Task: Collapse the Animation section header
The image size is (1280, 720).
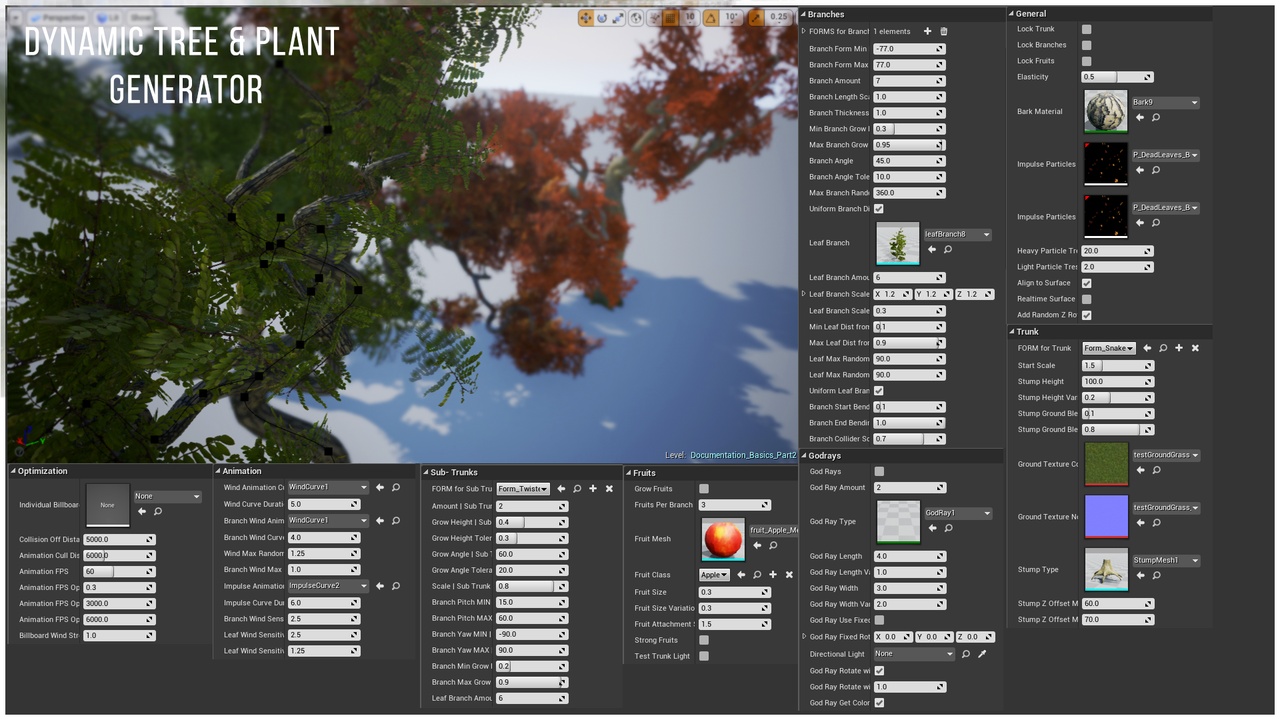Action: pos(217,471)
